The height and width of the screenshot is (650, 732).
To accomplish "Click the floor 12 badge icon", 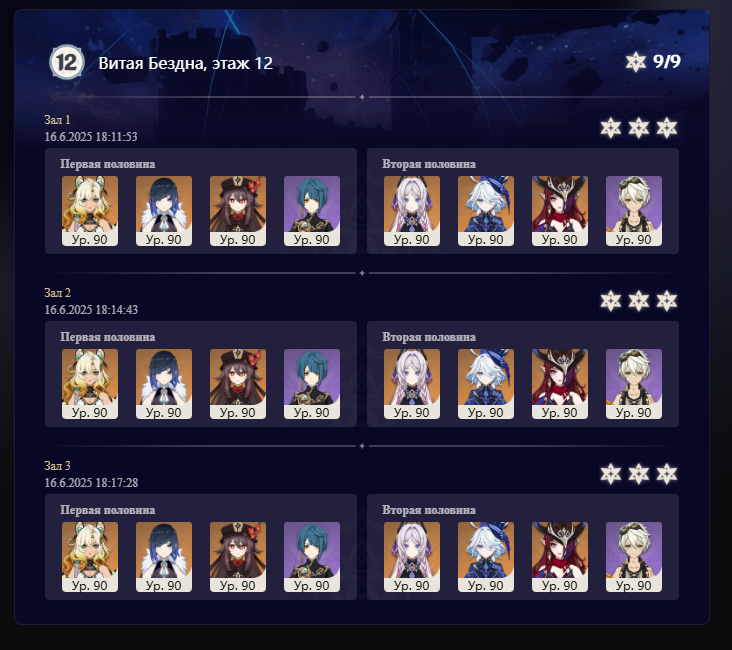I will click(x=67, y=62).
